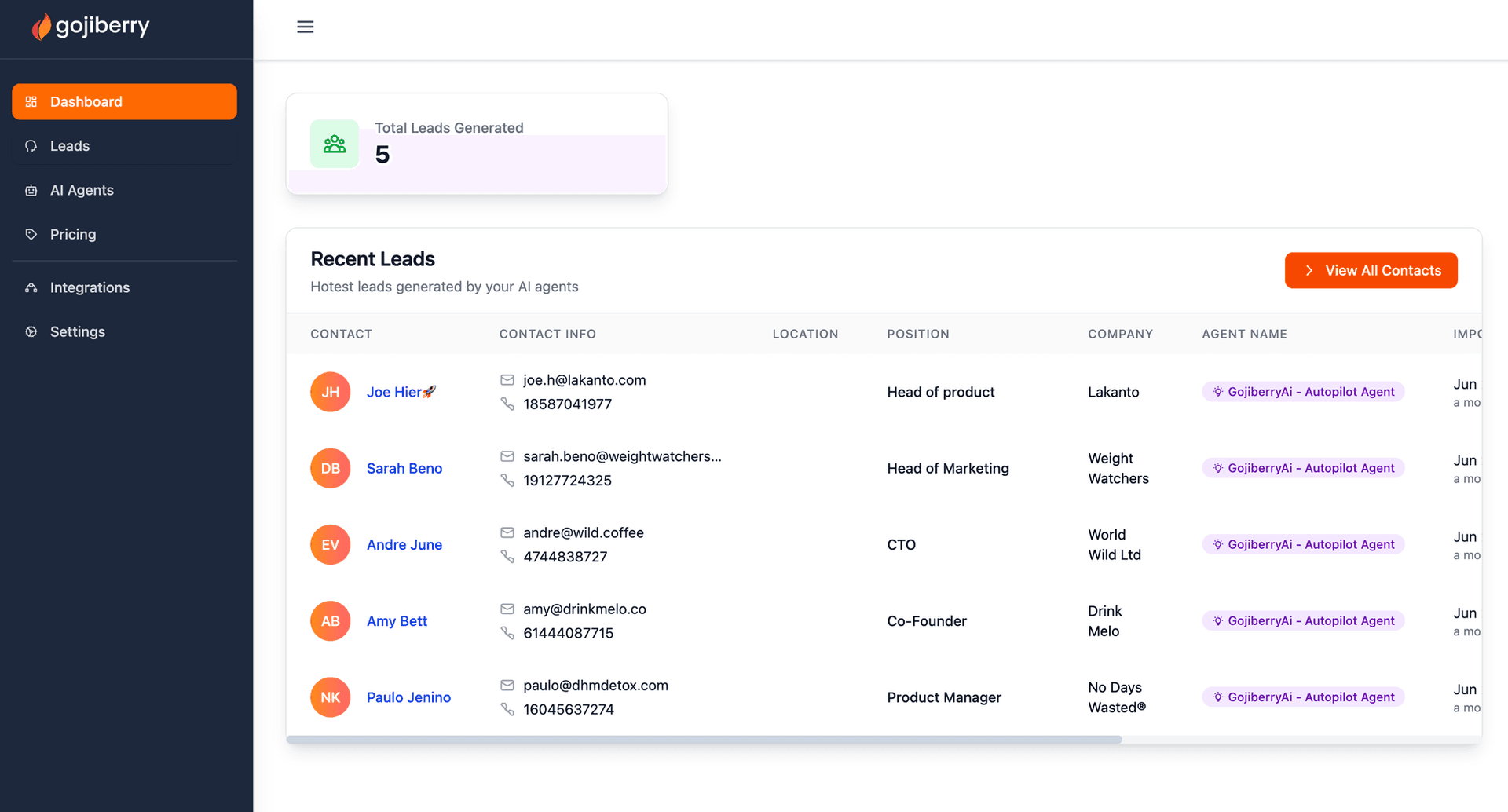Click the AI Agents robot icon
The width and height of the screenshot is (1508, 812).
coord(31,190)
